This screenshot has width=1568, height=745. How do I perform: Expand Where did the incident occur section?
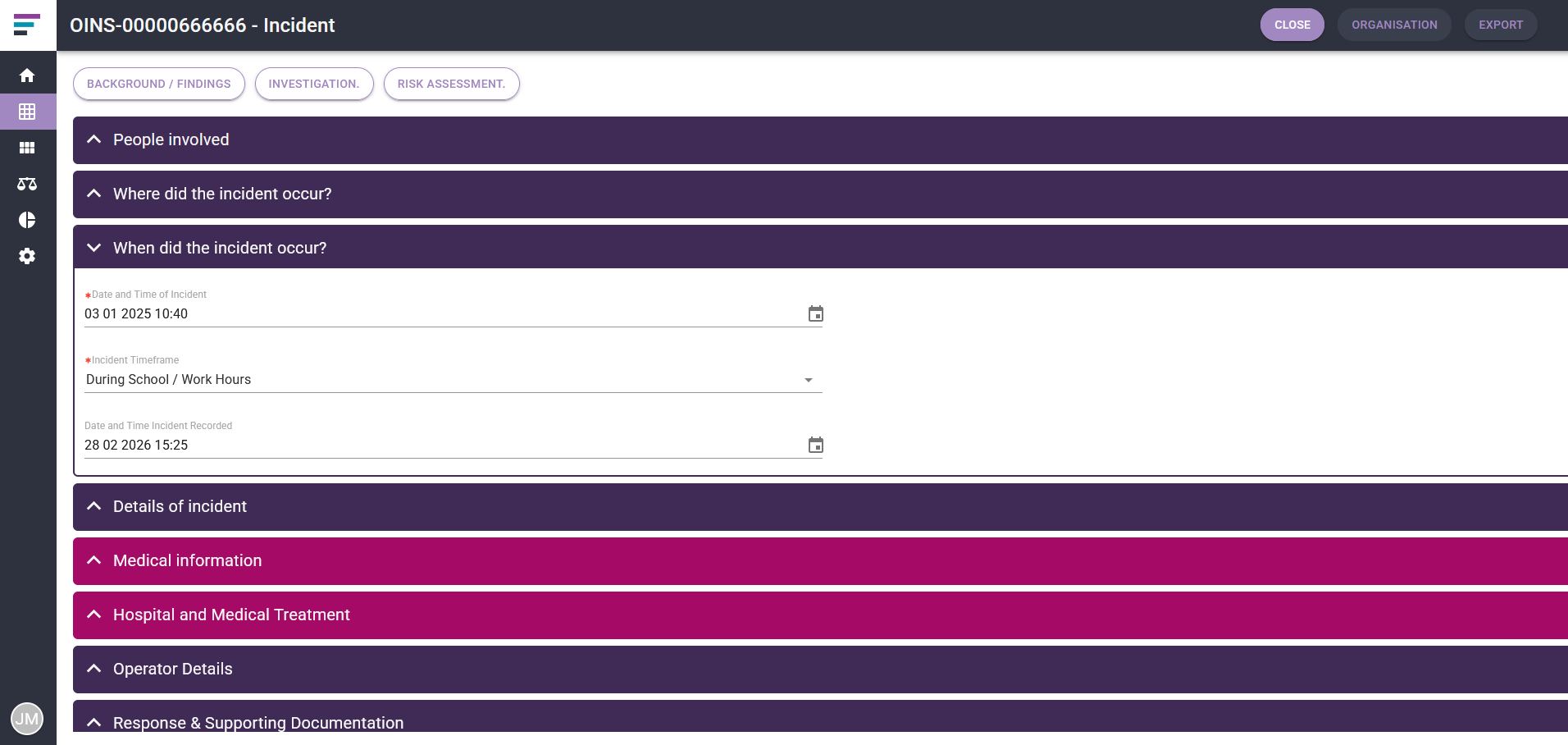(x=820, y=194)
